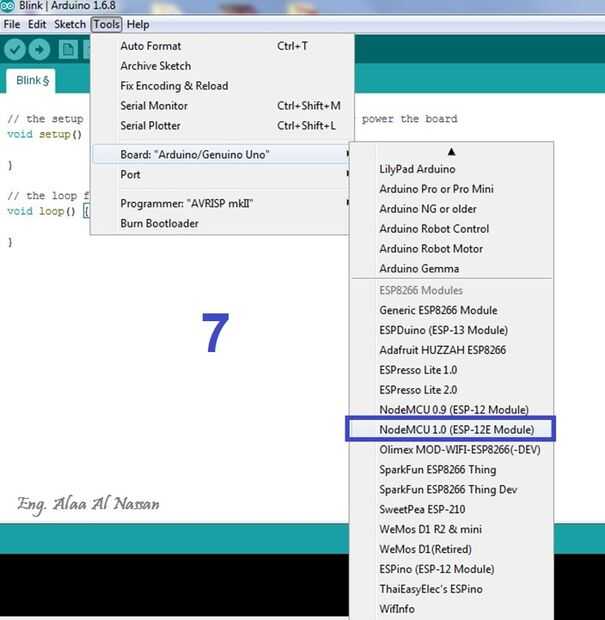Image resolution: width=605 pixels, height=620 pixels.
Task: Choose Burn Bootloader
Action: 222,223
